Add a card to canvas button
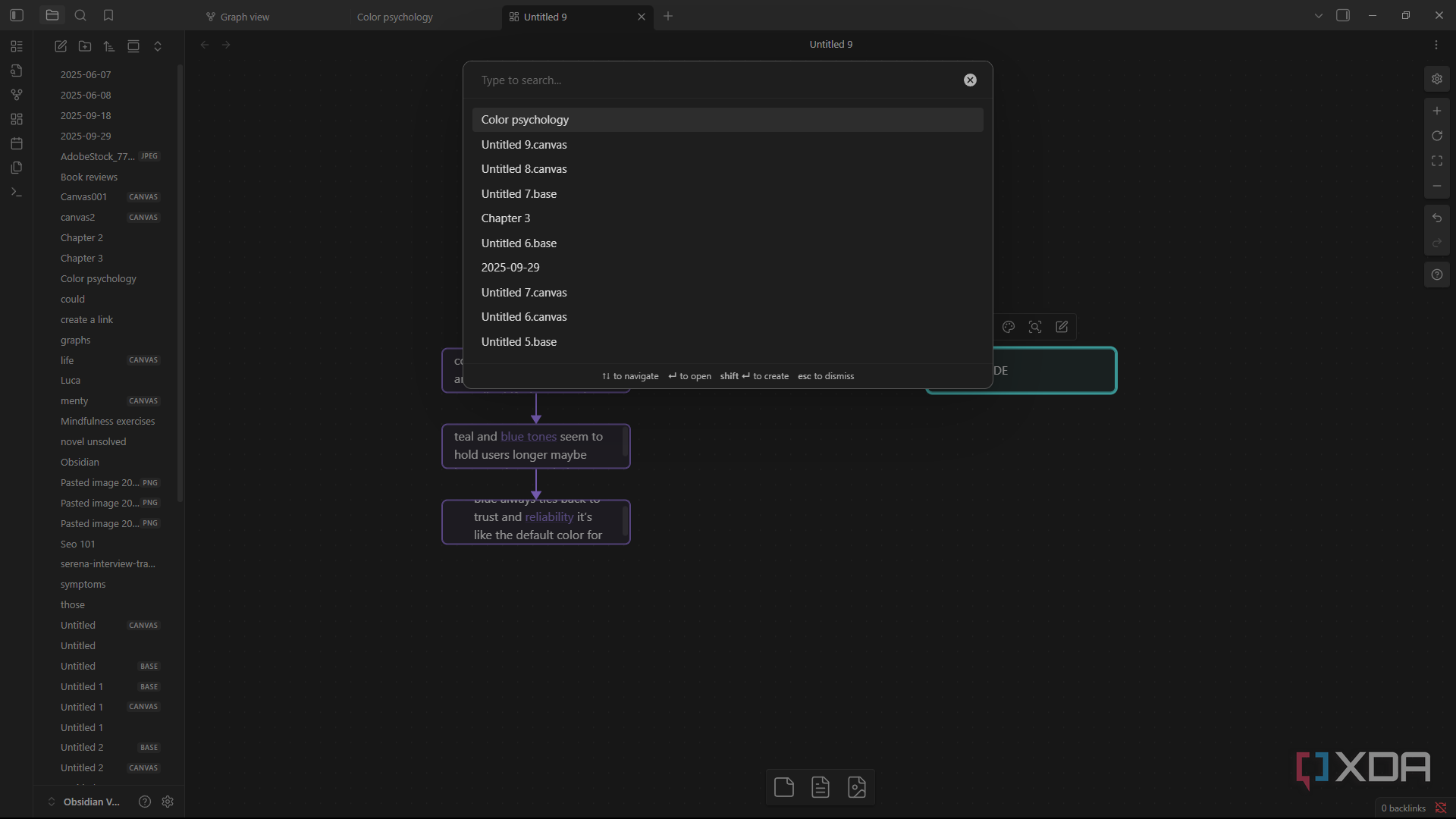 [784, 787]
